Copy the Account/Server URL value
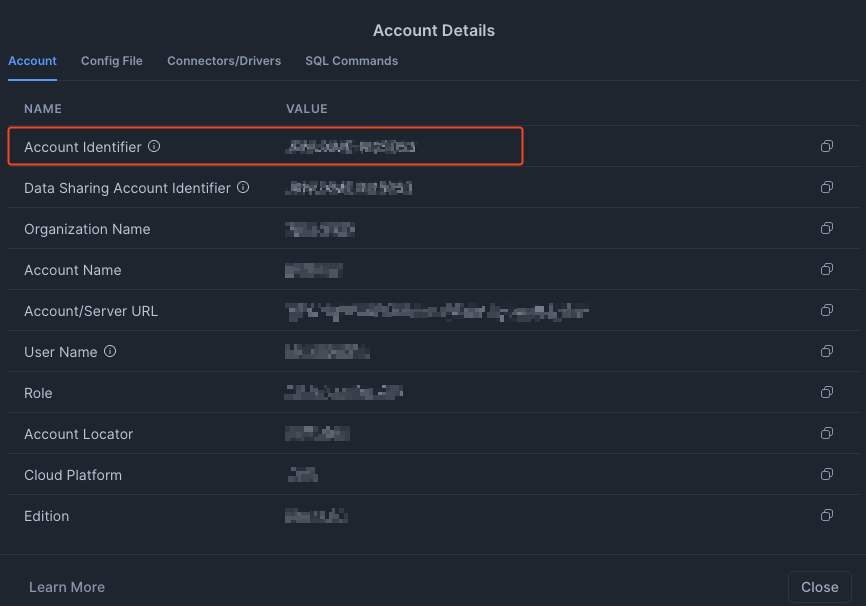The width and height of the screenshot is (866, 606). pos(827,311)
